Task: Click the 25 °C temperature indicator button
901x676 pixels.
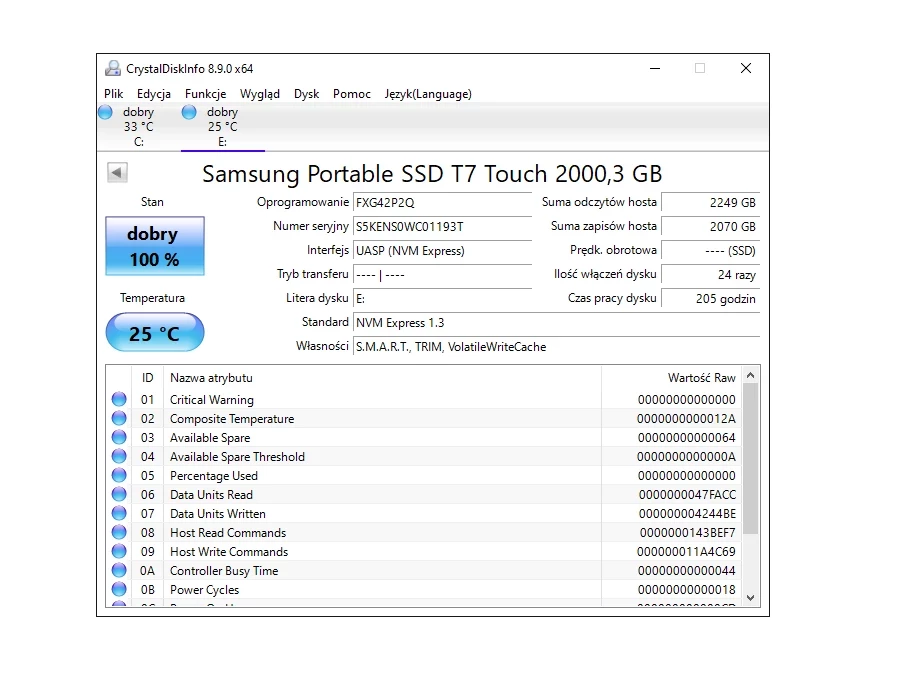Action: (154, 331)
